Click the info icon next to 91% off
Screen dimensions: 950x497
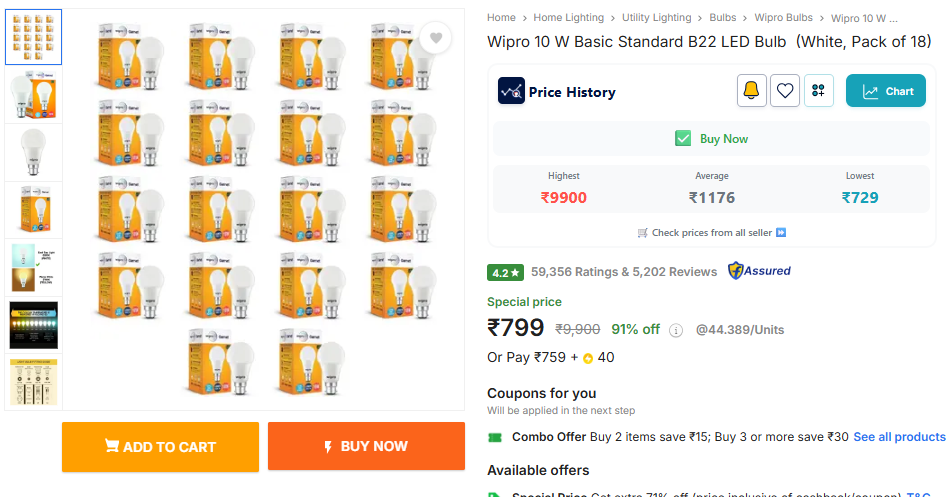coord(676,330)
